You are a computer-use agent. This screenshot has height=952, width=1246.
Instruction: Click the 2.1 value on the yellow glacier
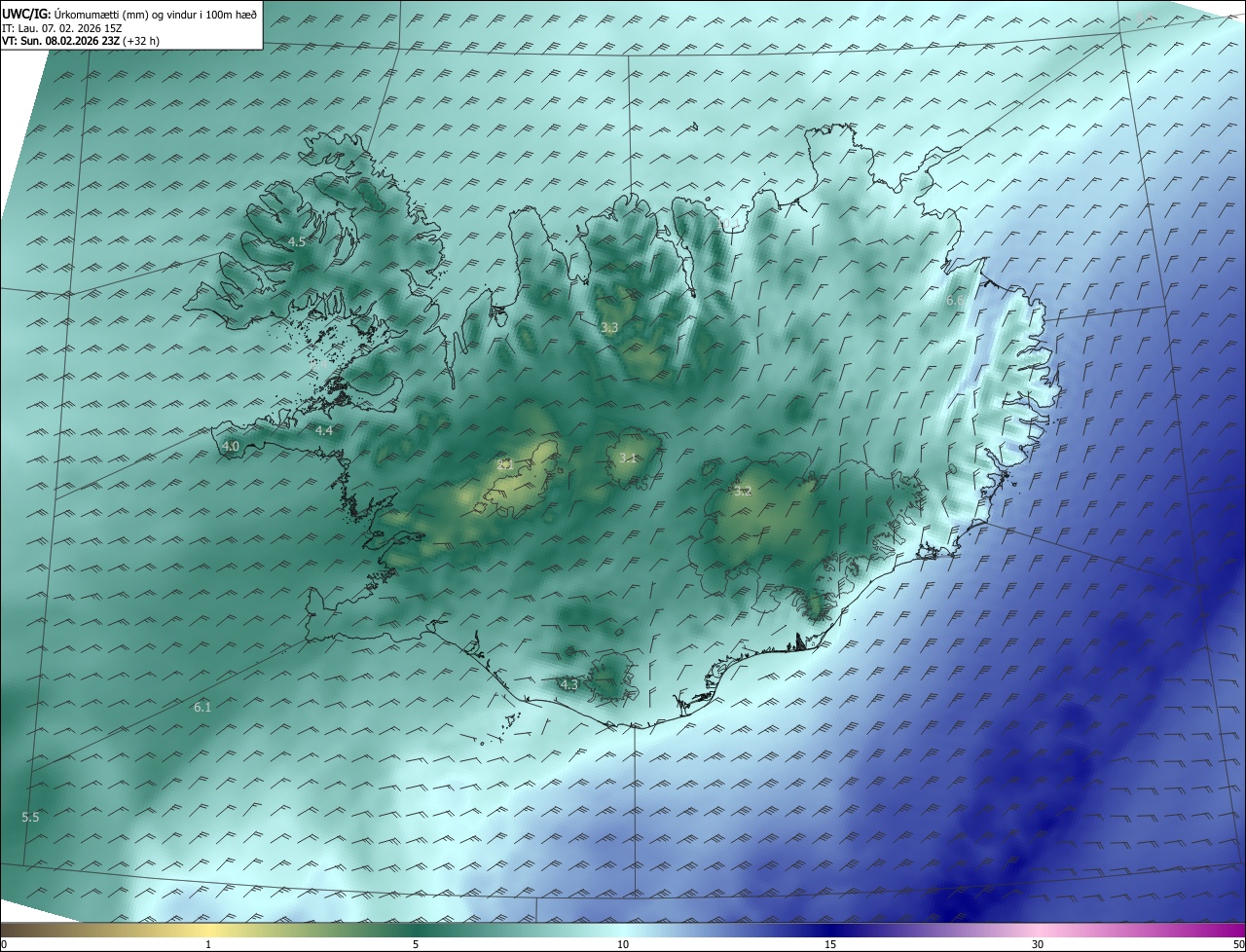tap(504, 465)
